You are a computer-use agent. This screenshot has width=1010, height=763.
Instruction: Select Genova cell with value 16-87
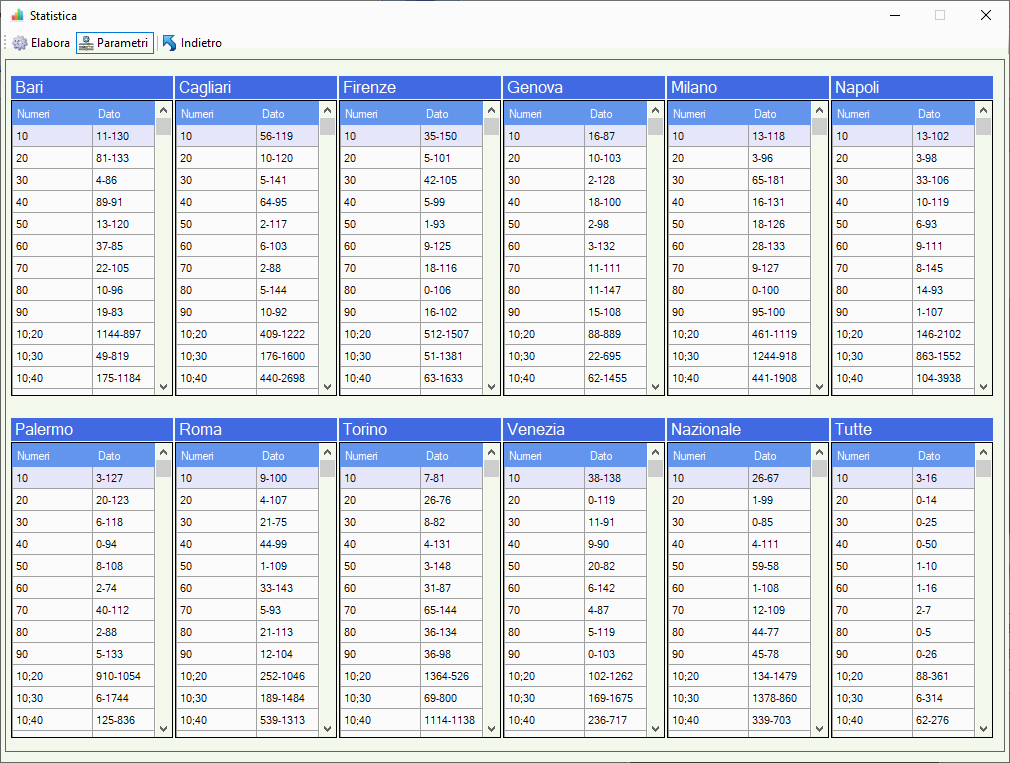616,136
